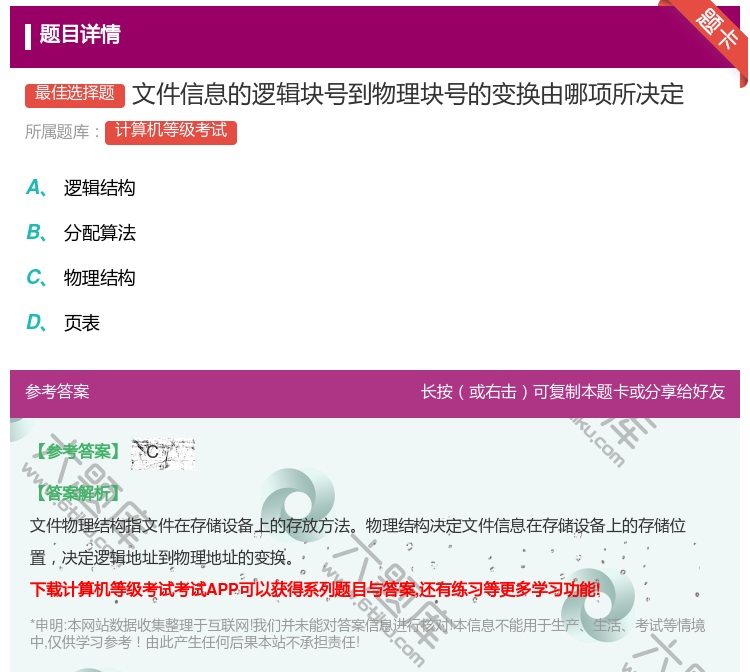750x672 pixels.
Task: Click the 【答案解析】 label
Action: [78, 493]
